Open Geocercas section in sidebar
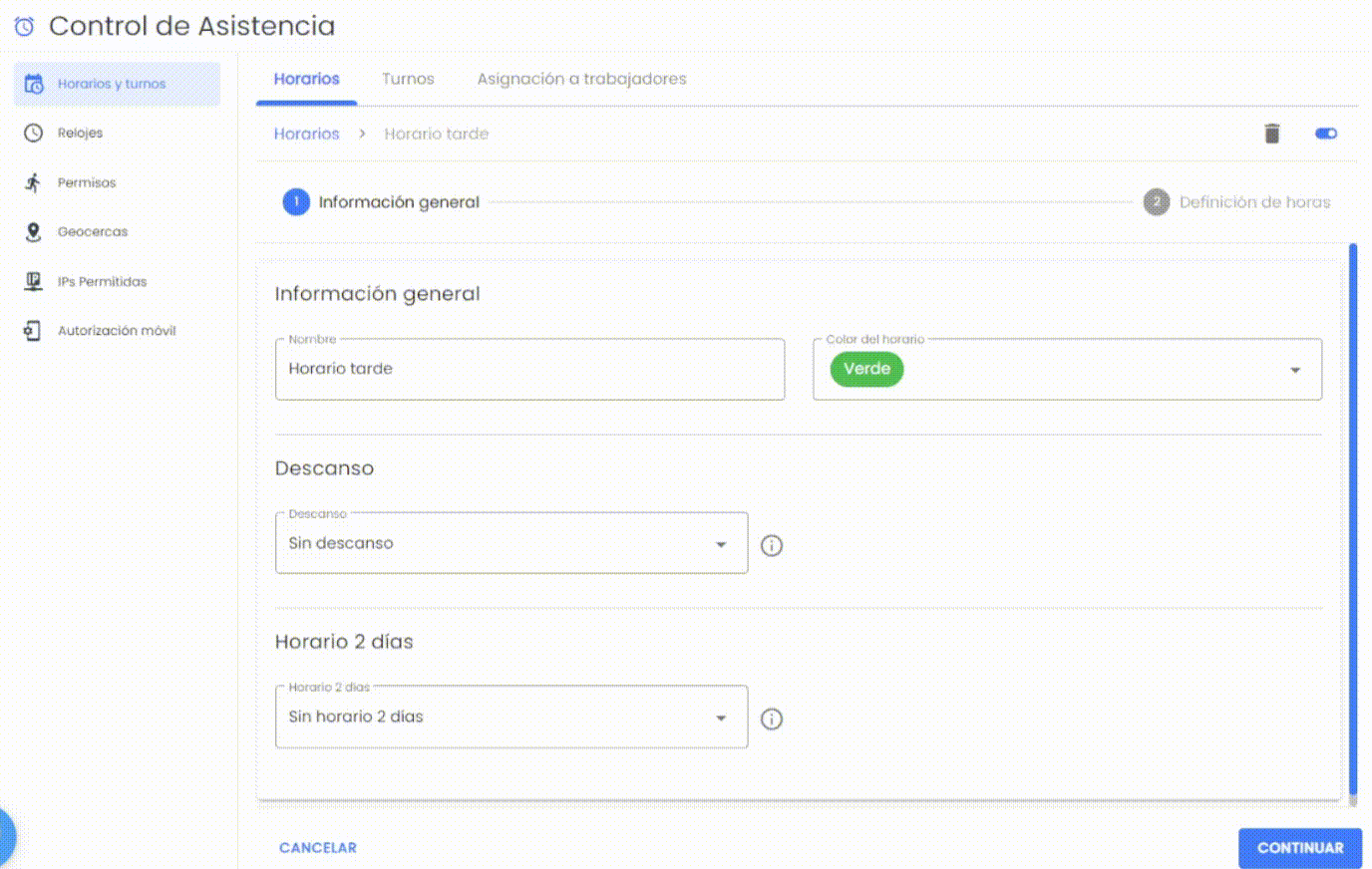Image resolution: width=1372 pixels, height=869 pixels. click(x=118, y=231)
